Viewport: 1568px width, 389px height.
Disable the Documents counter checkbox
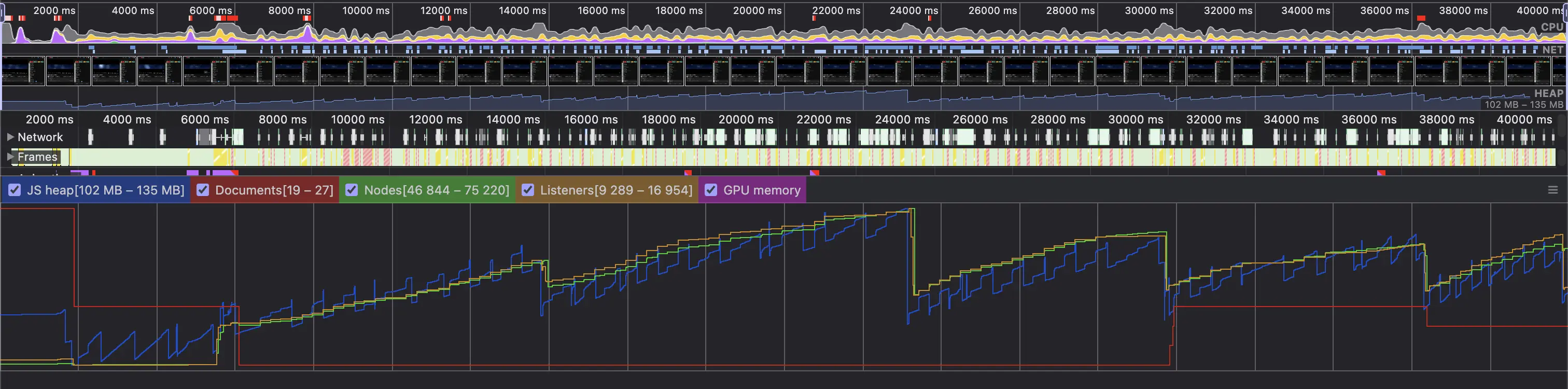pyautogui.click(x=203, y=190)
